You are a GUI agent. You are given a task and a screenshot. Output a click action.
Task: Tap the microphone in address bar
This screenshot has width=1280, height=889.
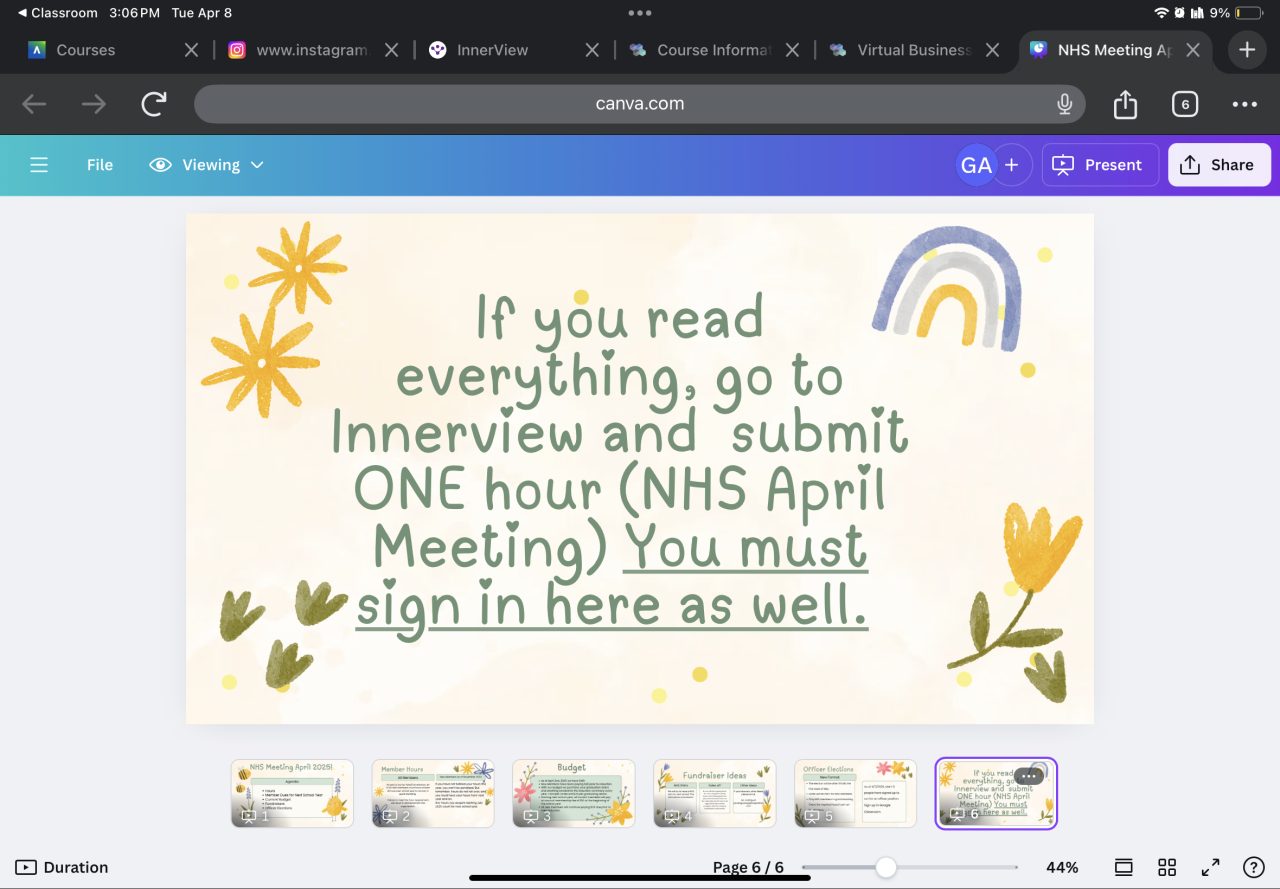(1065, 104)
